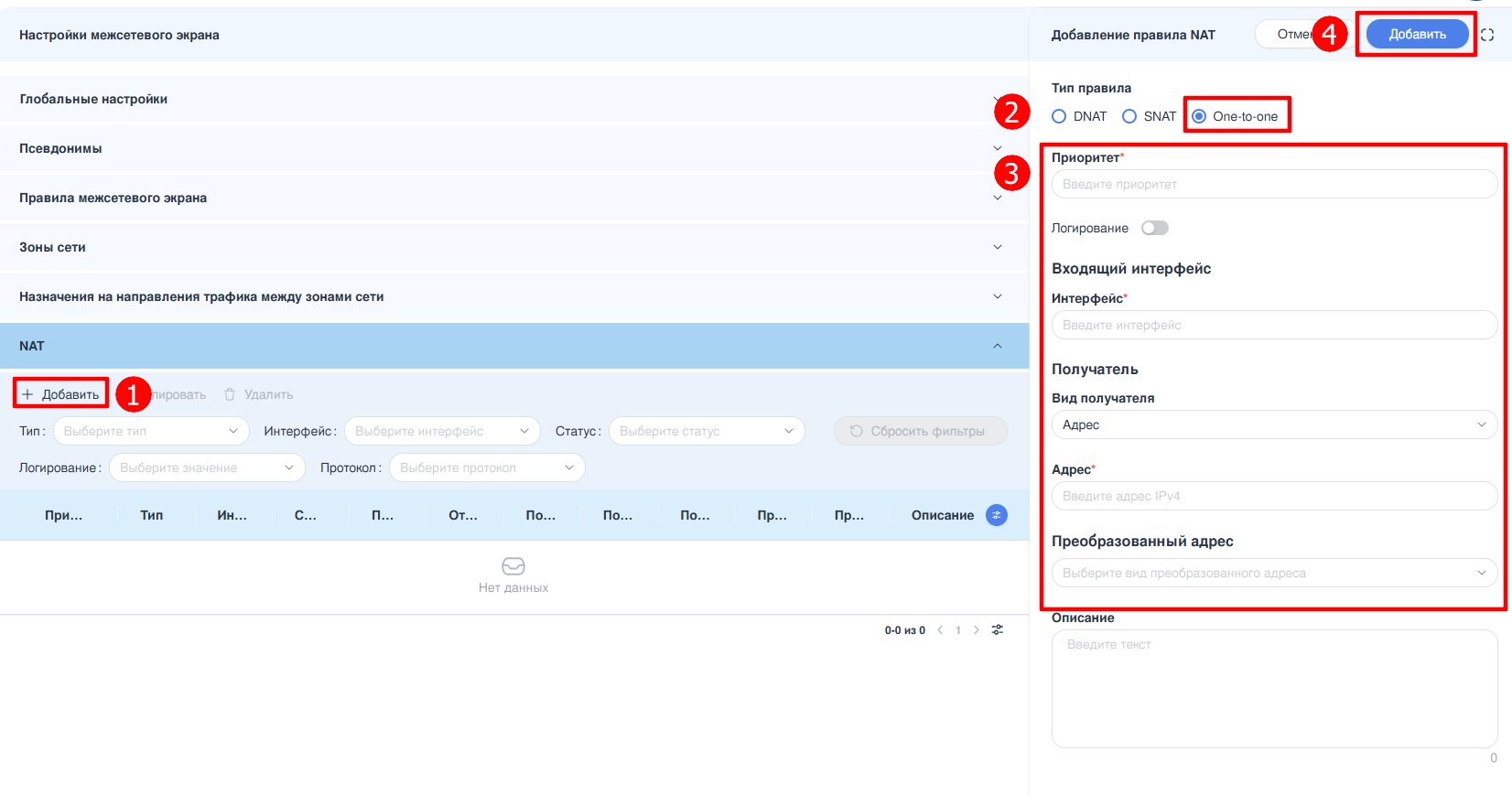Toggle the Логирование switch
Image resolution: width=1512 pixels, height=795 pixels.
(1154, 228)
